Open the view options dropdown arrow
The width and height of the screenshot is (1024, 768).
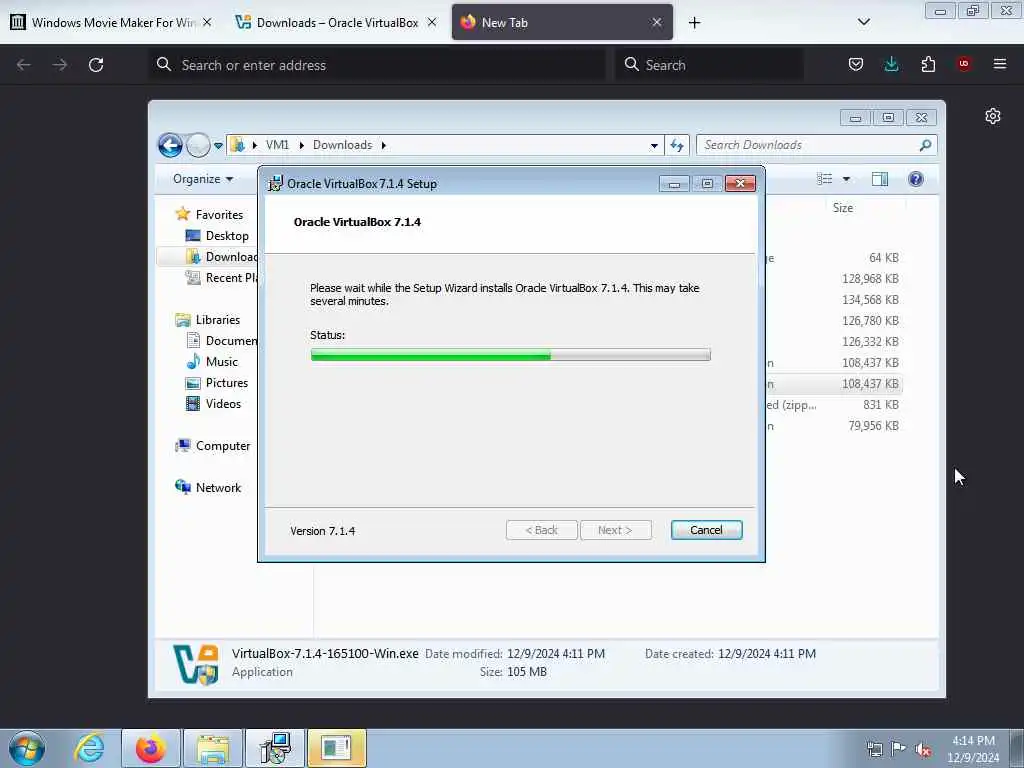pyautogui.click(x=846, y=179)
